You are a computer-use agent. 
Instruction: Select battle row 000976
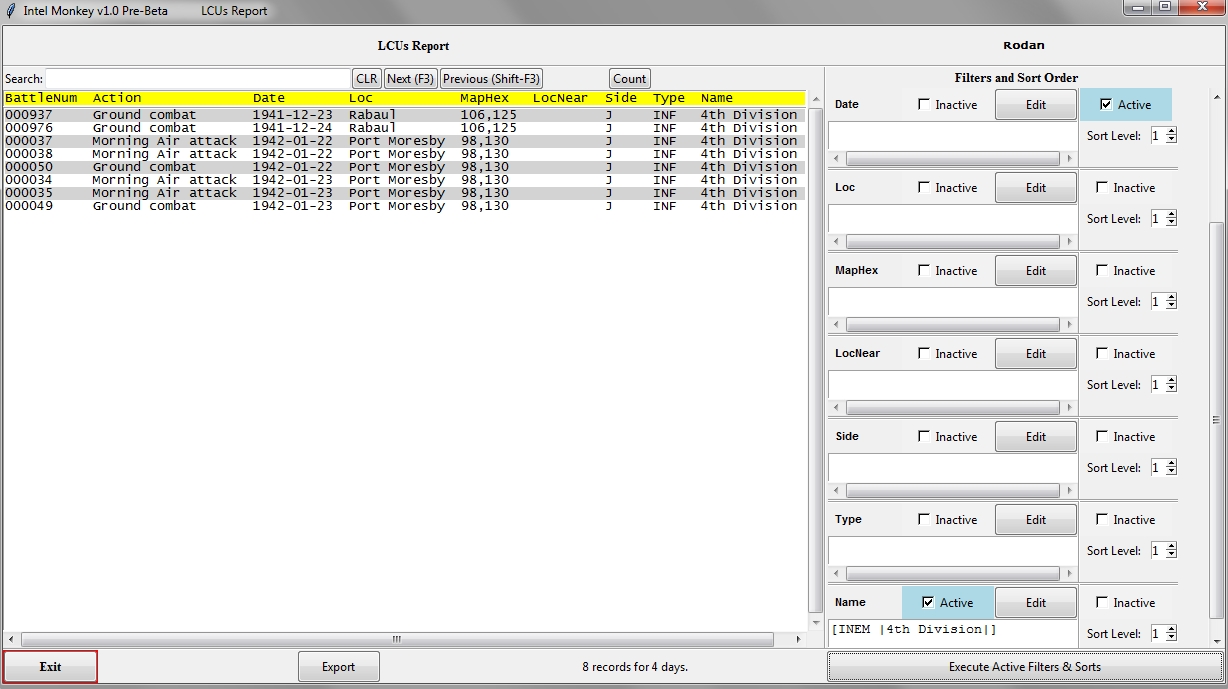tap(404, 127)
